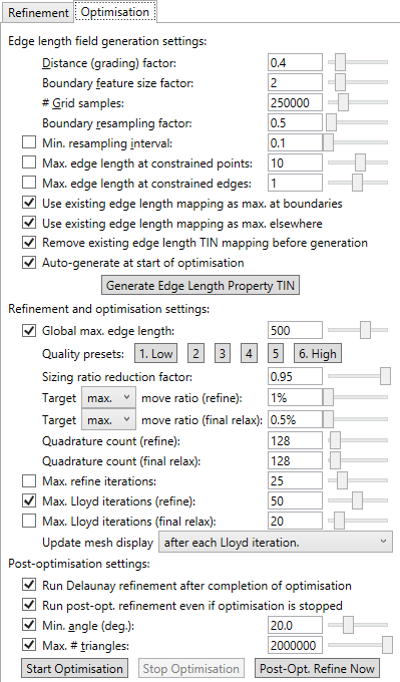Disable Global max. edge length checkbox
This screenshot has width=400, height=682.
tap(29, 331)
